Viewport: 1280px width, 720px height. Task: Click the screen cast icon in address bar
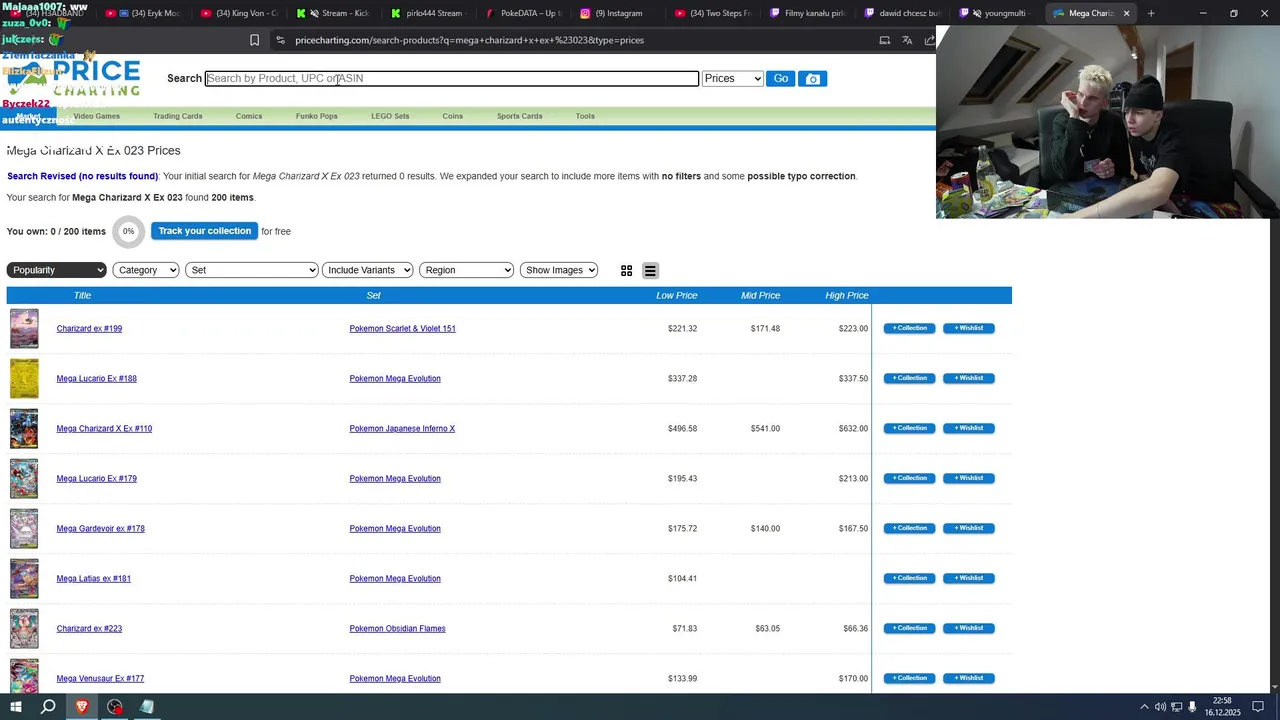coord(884,40)
